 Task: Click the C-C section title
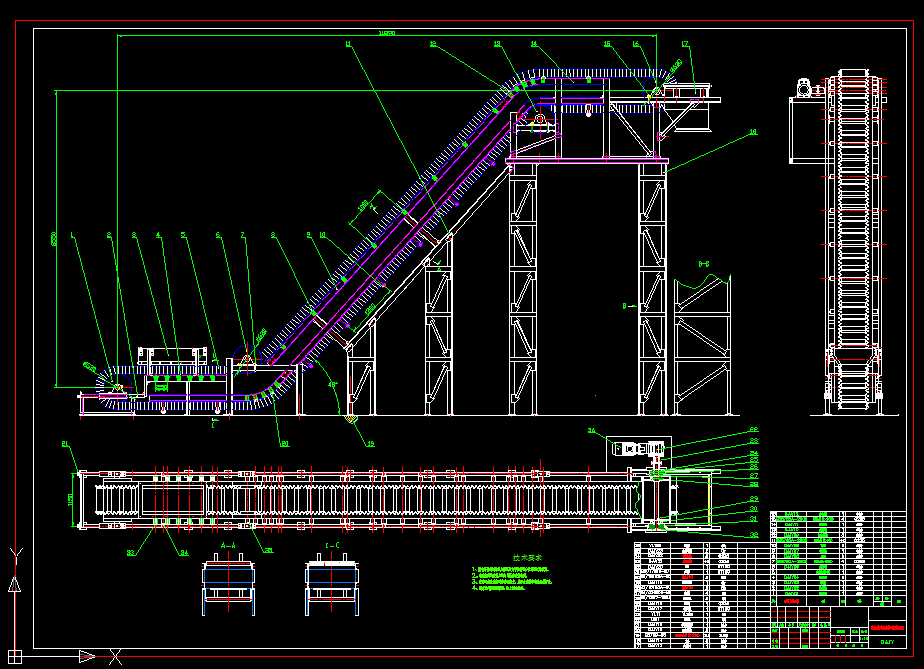pyautogui.click(x=332, y=545)
